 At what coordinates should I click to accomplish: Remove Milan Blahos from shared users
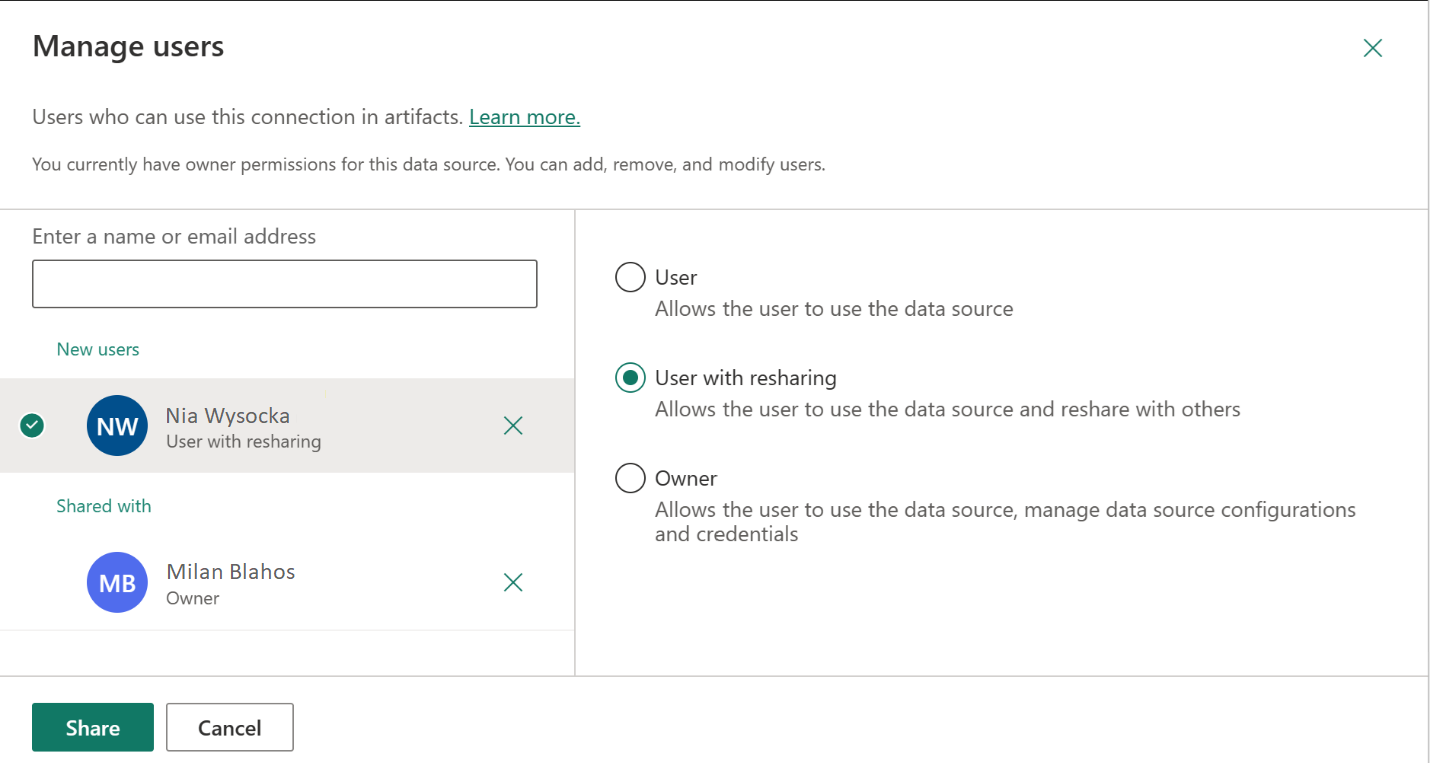coord(513,582)
